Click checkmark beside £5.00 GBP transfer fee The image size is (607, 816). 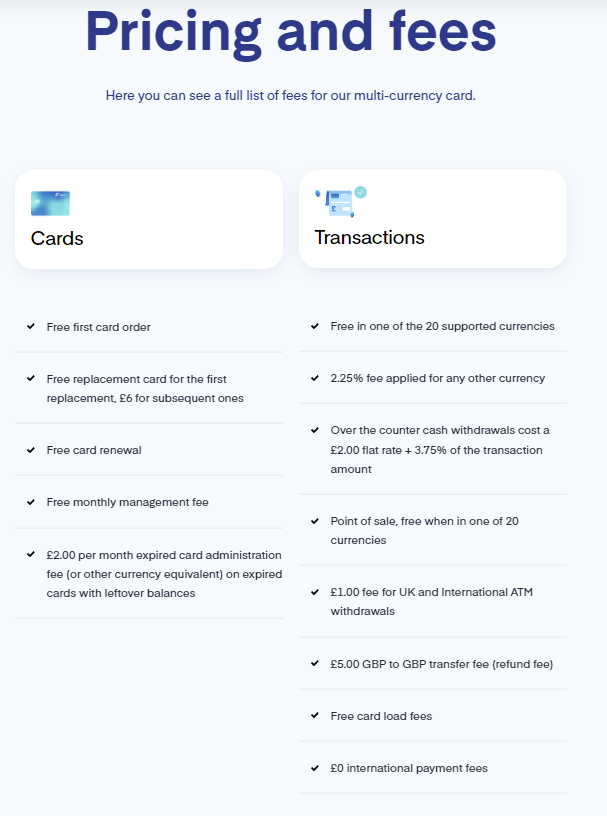tap(314, 664)
